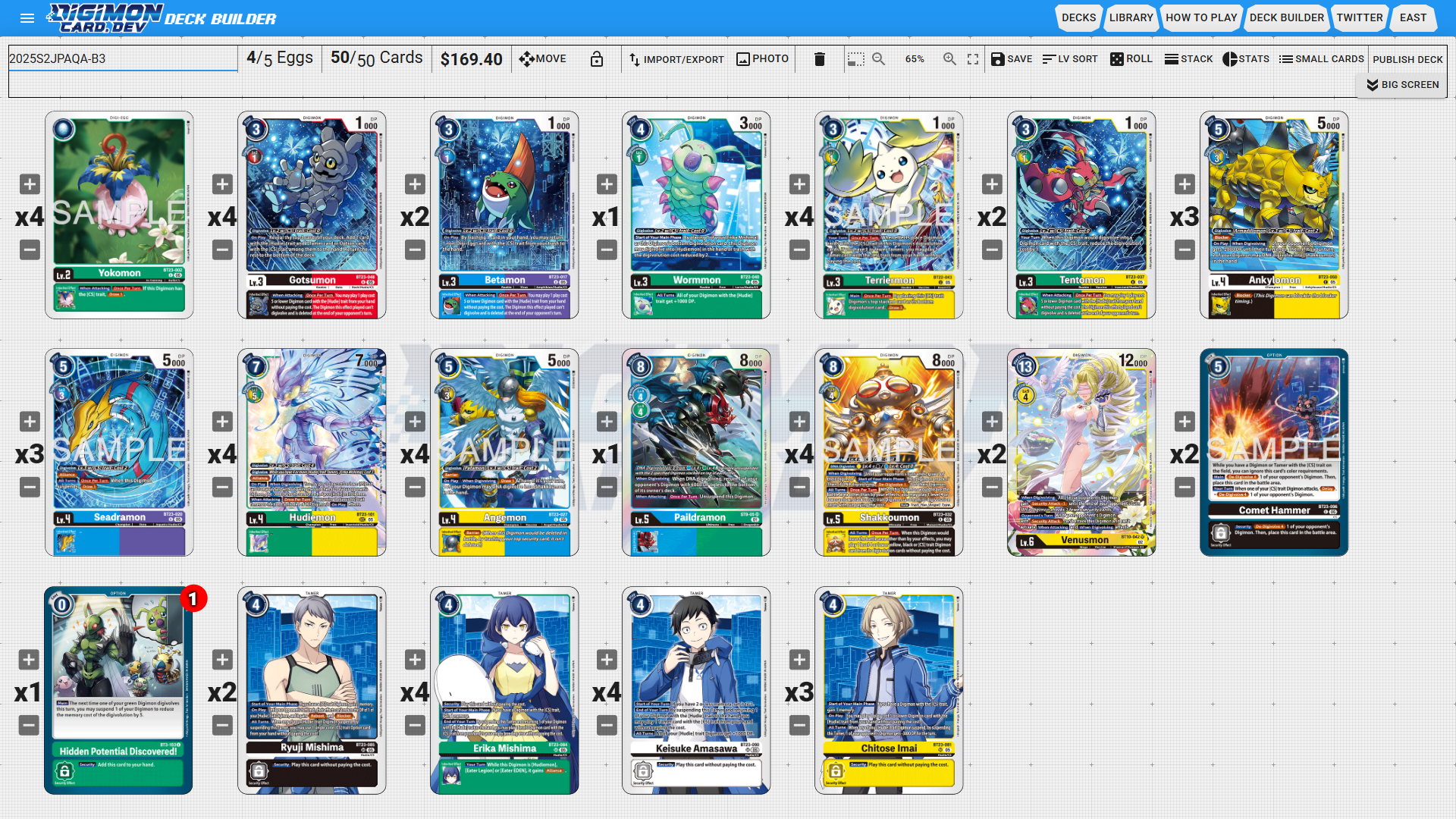Open deck Stats pie chart
The image size is (1456, 819).
[x=1245, y=59]
